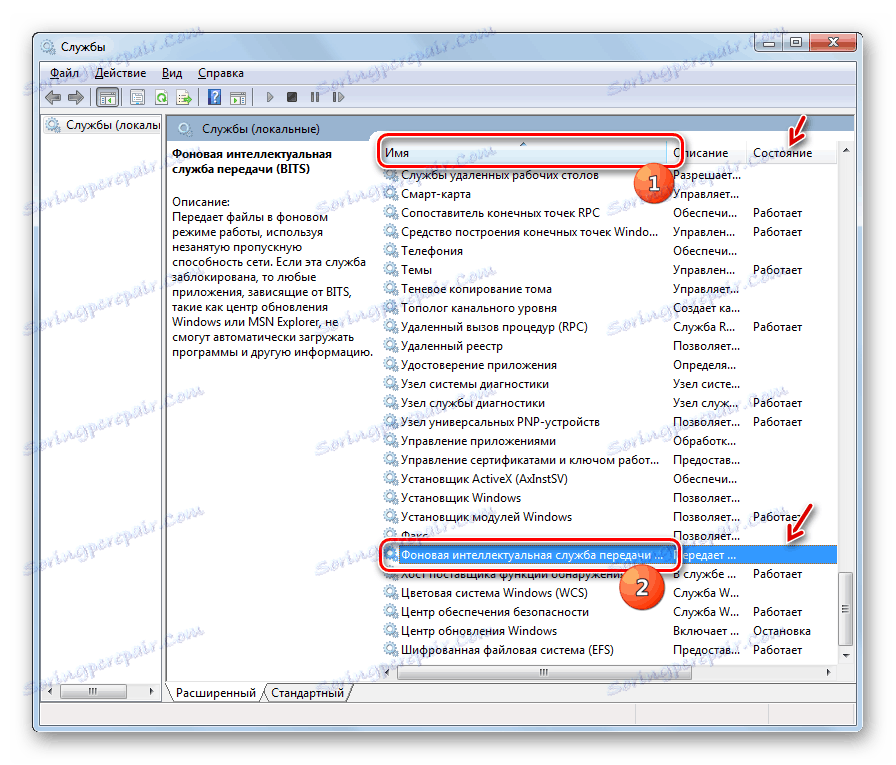Click gear icon beside Удаленный реестр
This screenshot has height=765, width=896.
391,345
